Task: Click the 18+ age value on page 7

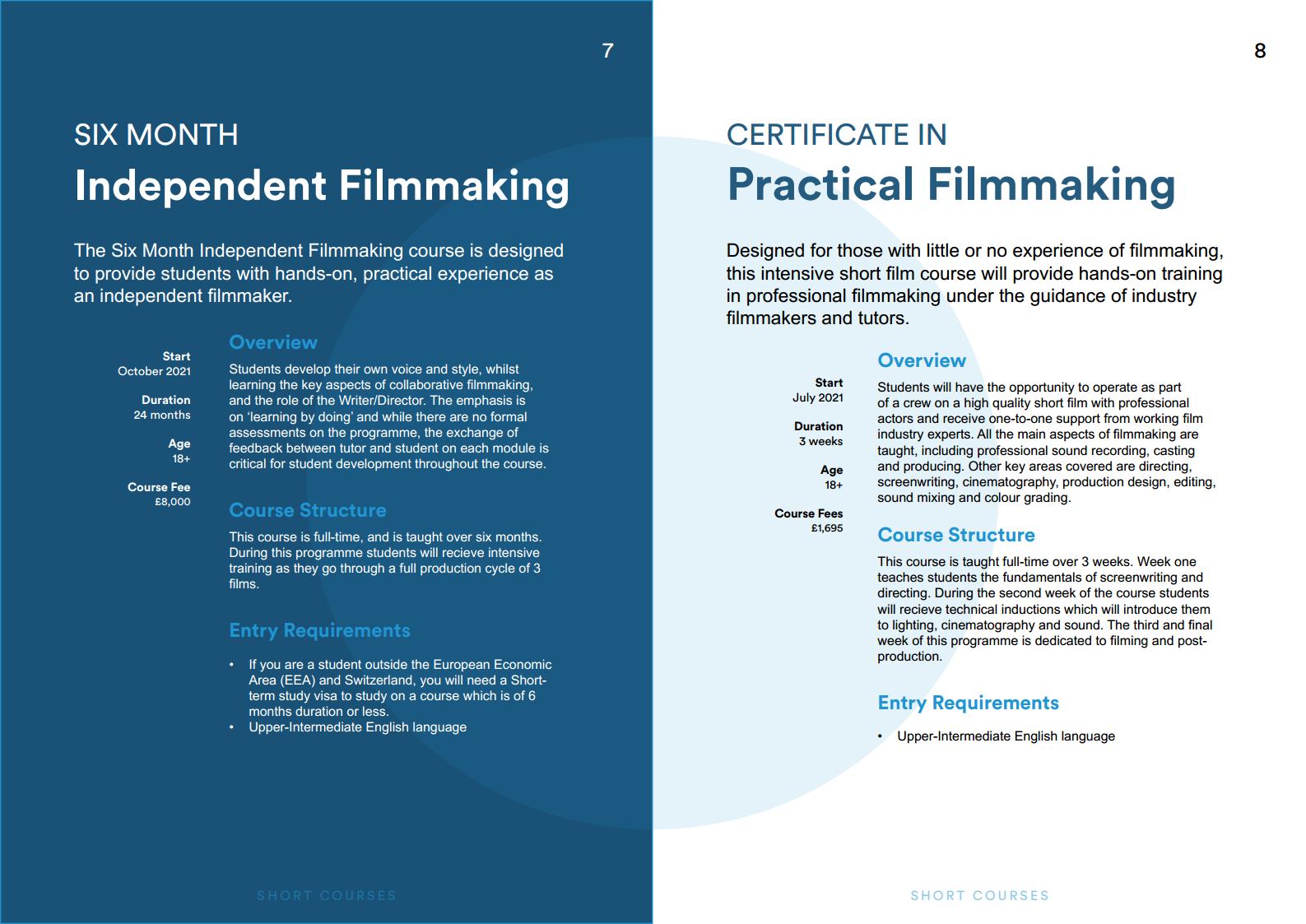Action: [181, 458]
